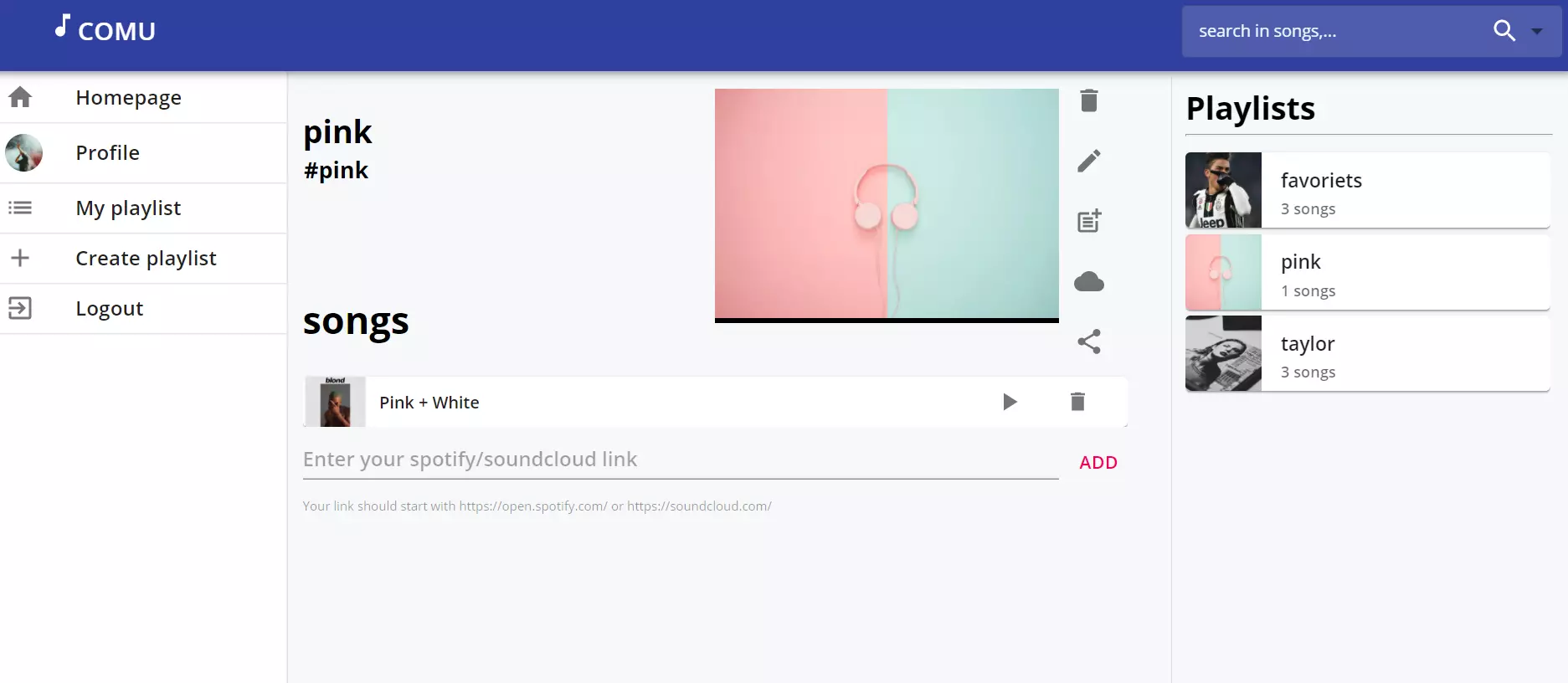Click the plus icon for Create playlist
Image resolution: width=1568 pixels, height=683 pixels.
20,258
